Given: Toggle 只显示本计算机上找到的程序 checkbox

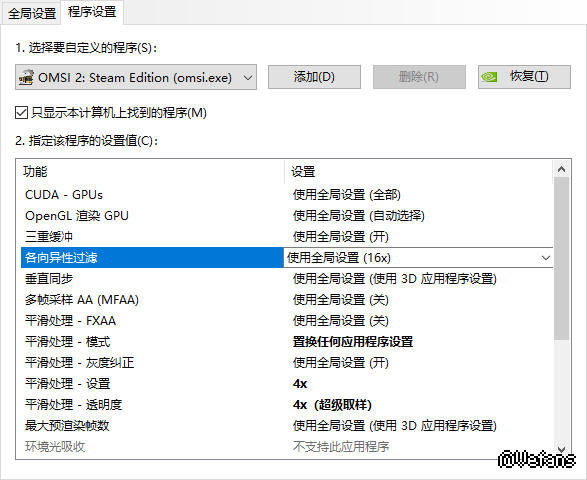Looking at the screenshot, I should (21, 112).
